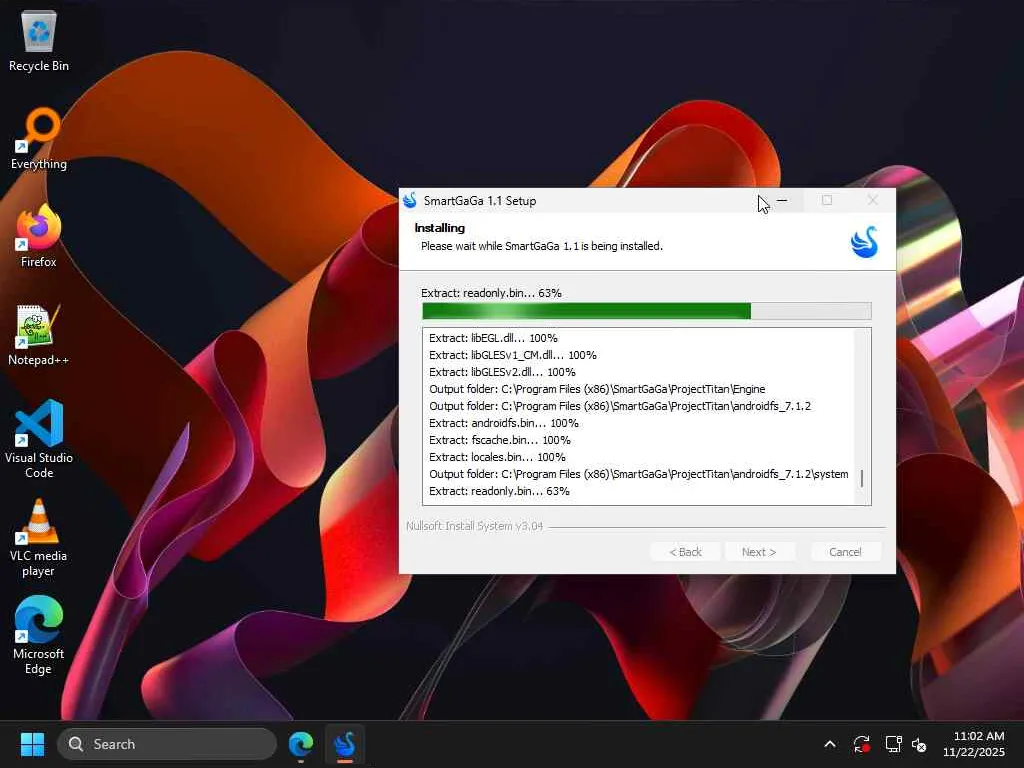Click the Cancel button in installer

[845, 552]
